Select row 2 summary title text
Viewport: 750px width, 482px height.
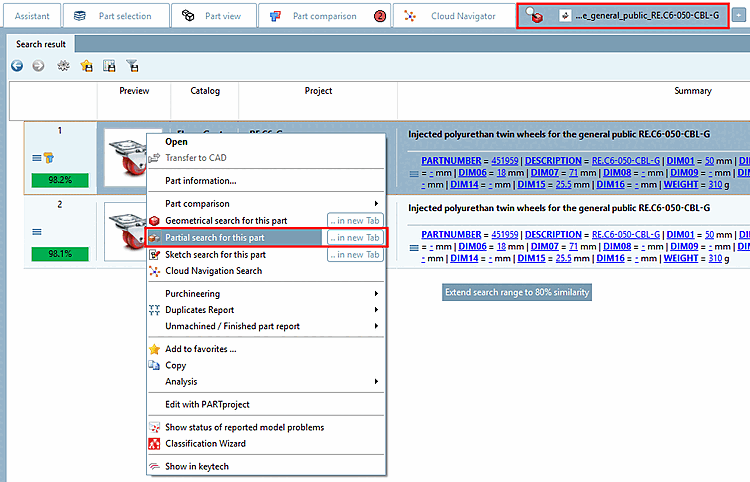point(559,208)
